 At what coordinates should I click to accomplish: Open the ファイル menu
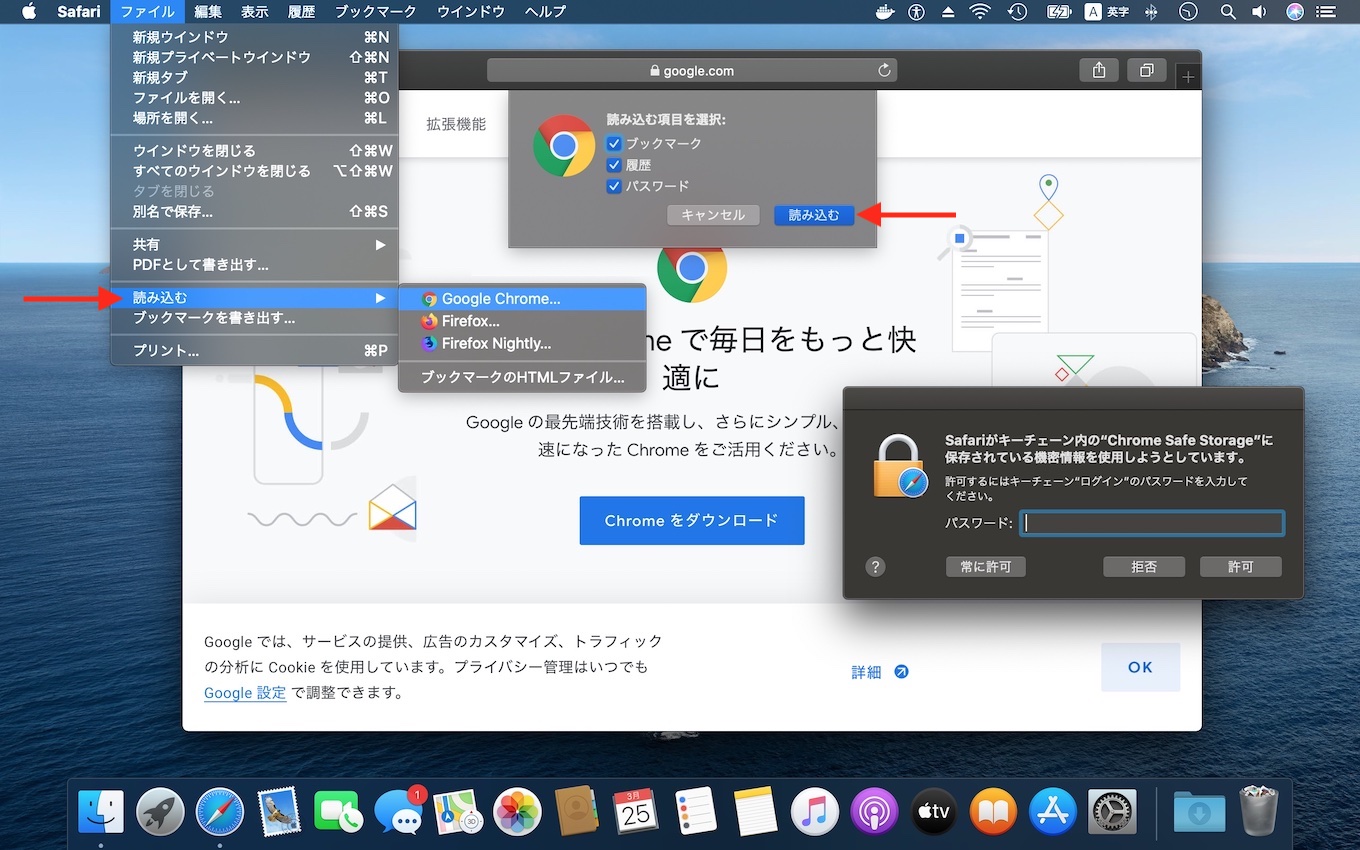(147, 12)
